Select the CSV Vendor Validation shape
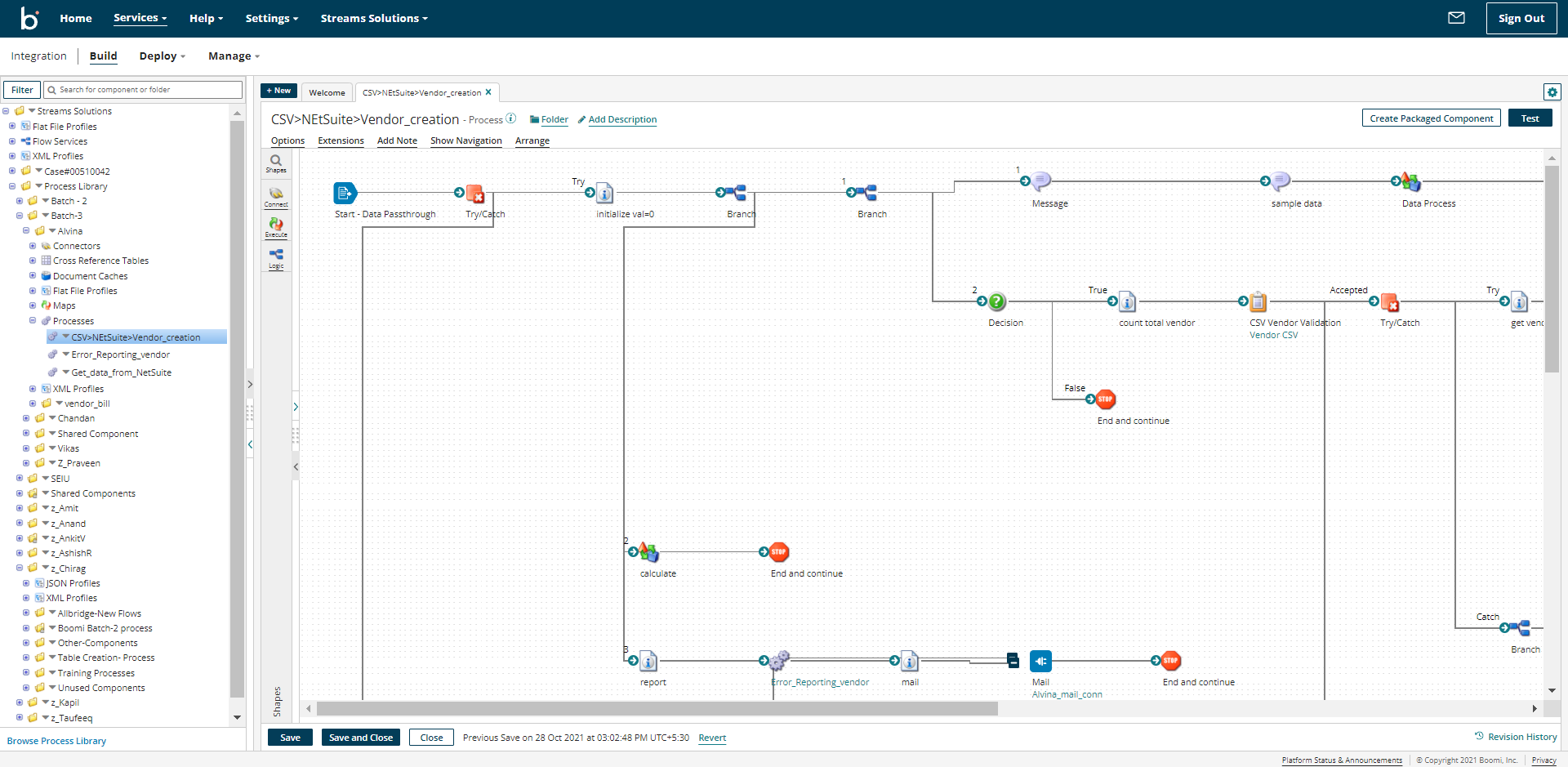 (x=1258, y=301)
